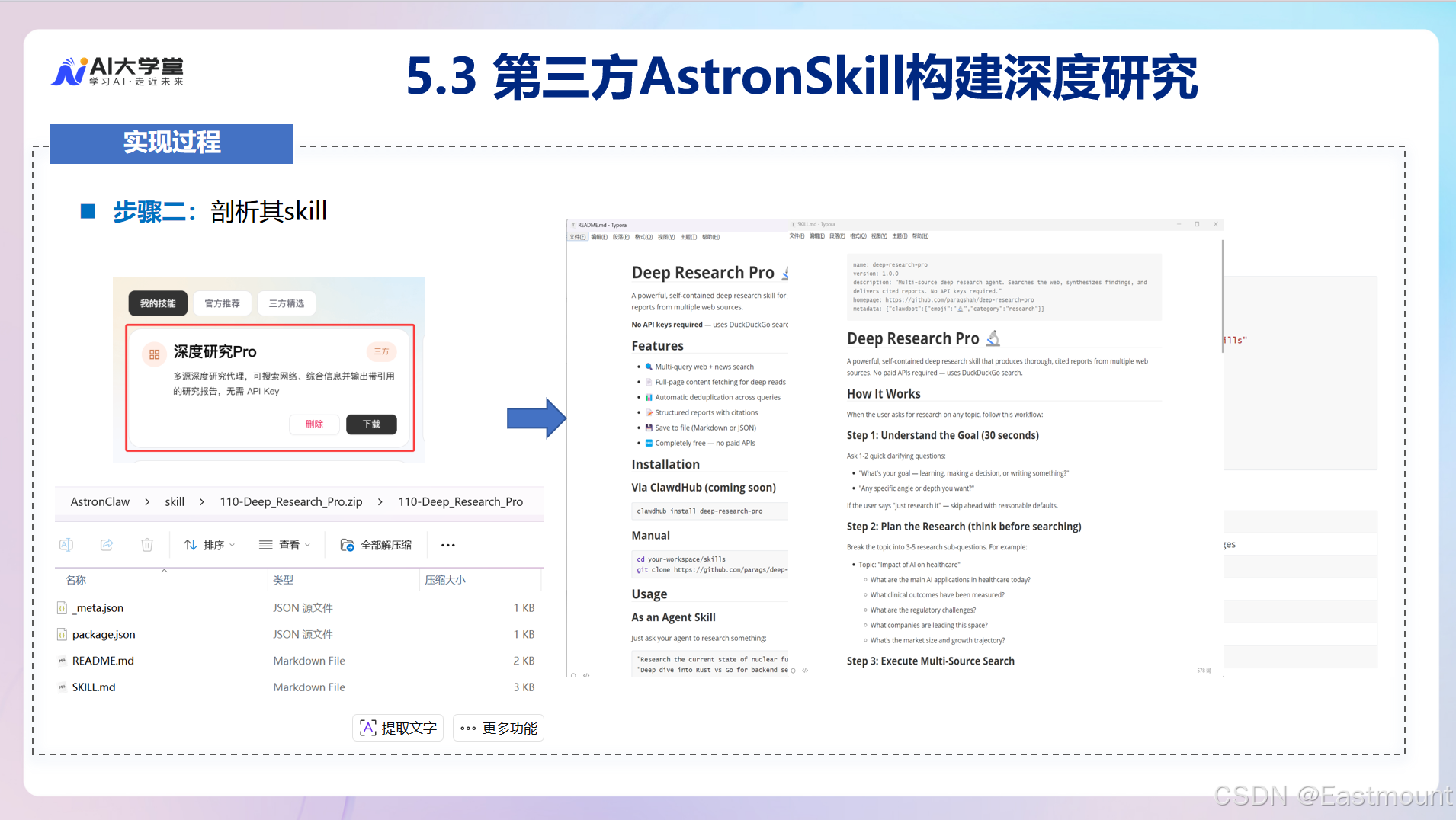
Task: Click the rename icon in the zip toolbar
Action: (66, 545)
